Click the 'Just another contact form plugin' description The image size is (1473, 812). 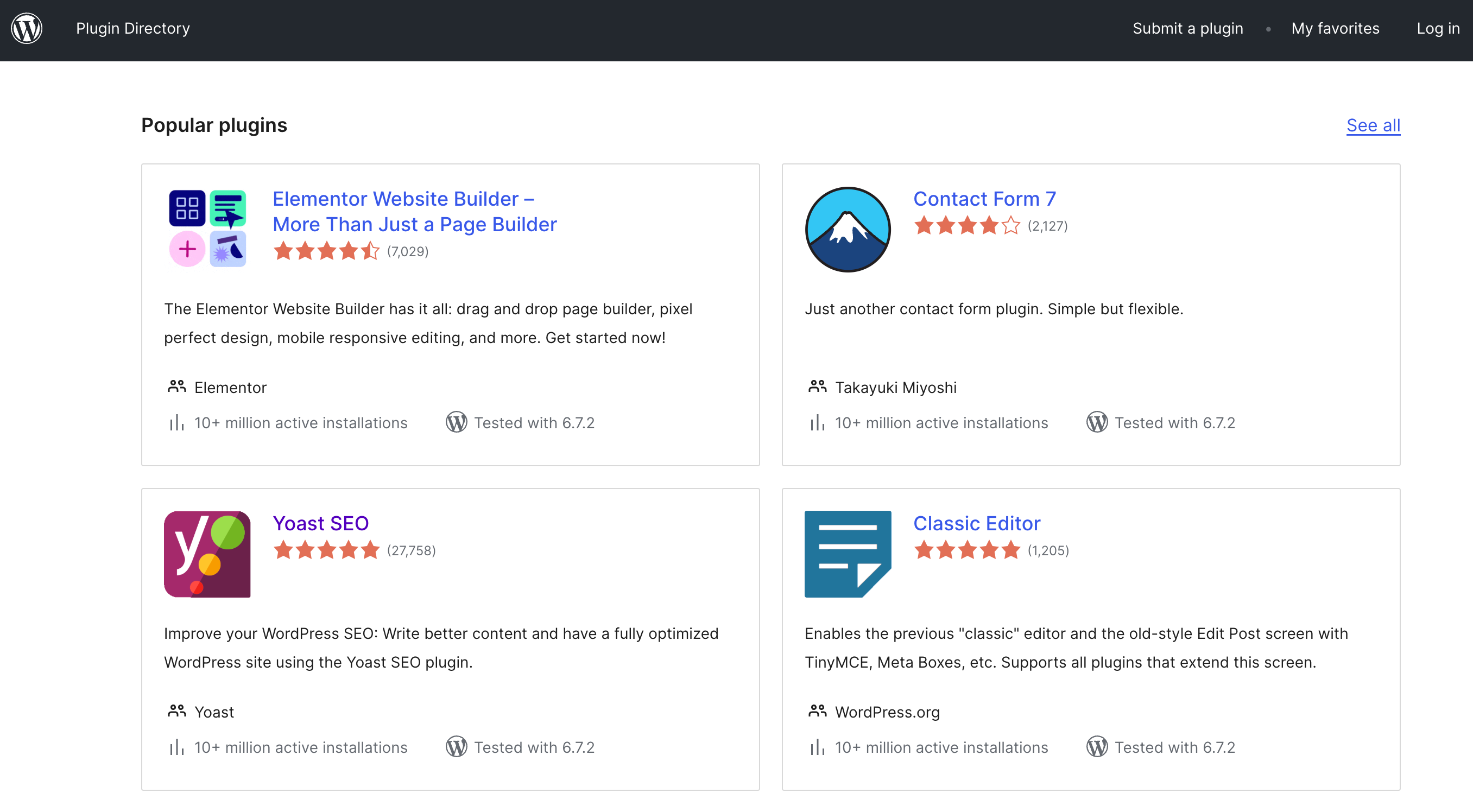994,309
